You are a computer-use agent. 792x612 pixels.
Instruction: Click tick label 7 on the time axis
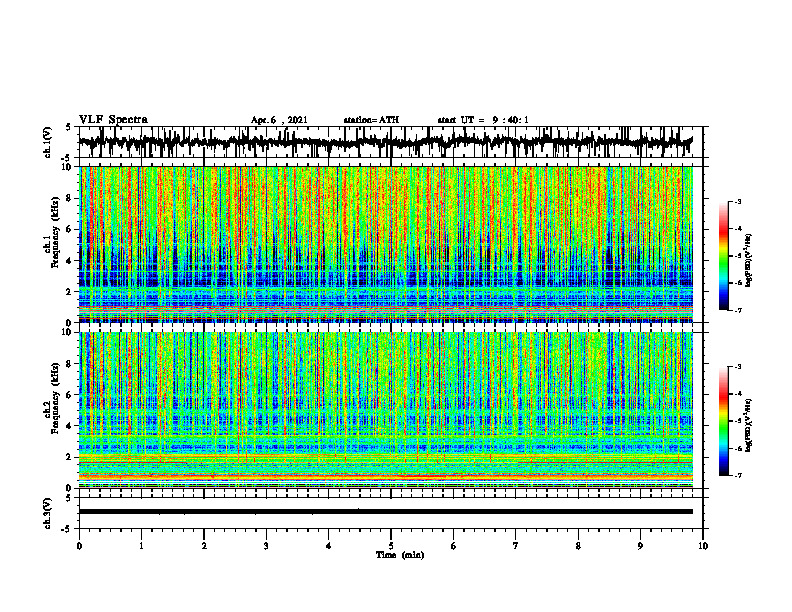pos(516,546)
